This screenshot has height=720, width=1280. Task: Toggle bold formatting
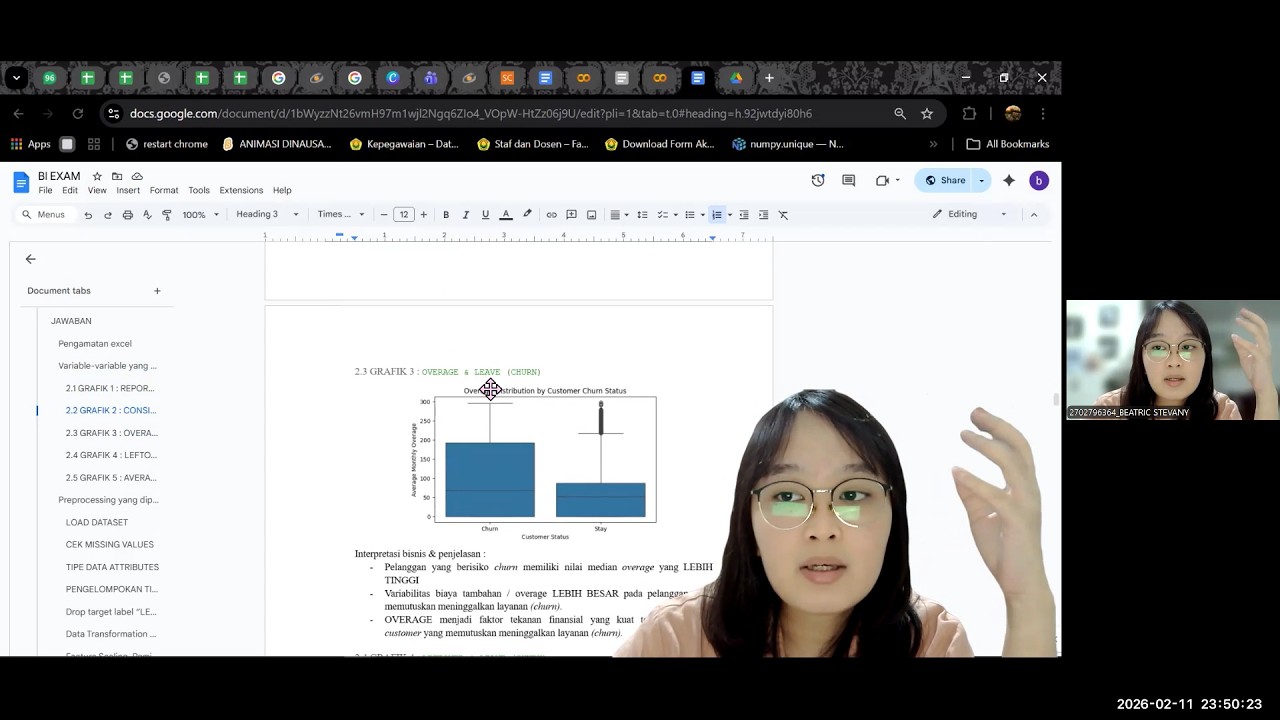tap(446, 215)
